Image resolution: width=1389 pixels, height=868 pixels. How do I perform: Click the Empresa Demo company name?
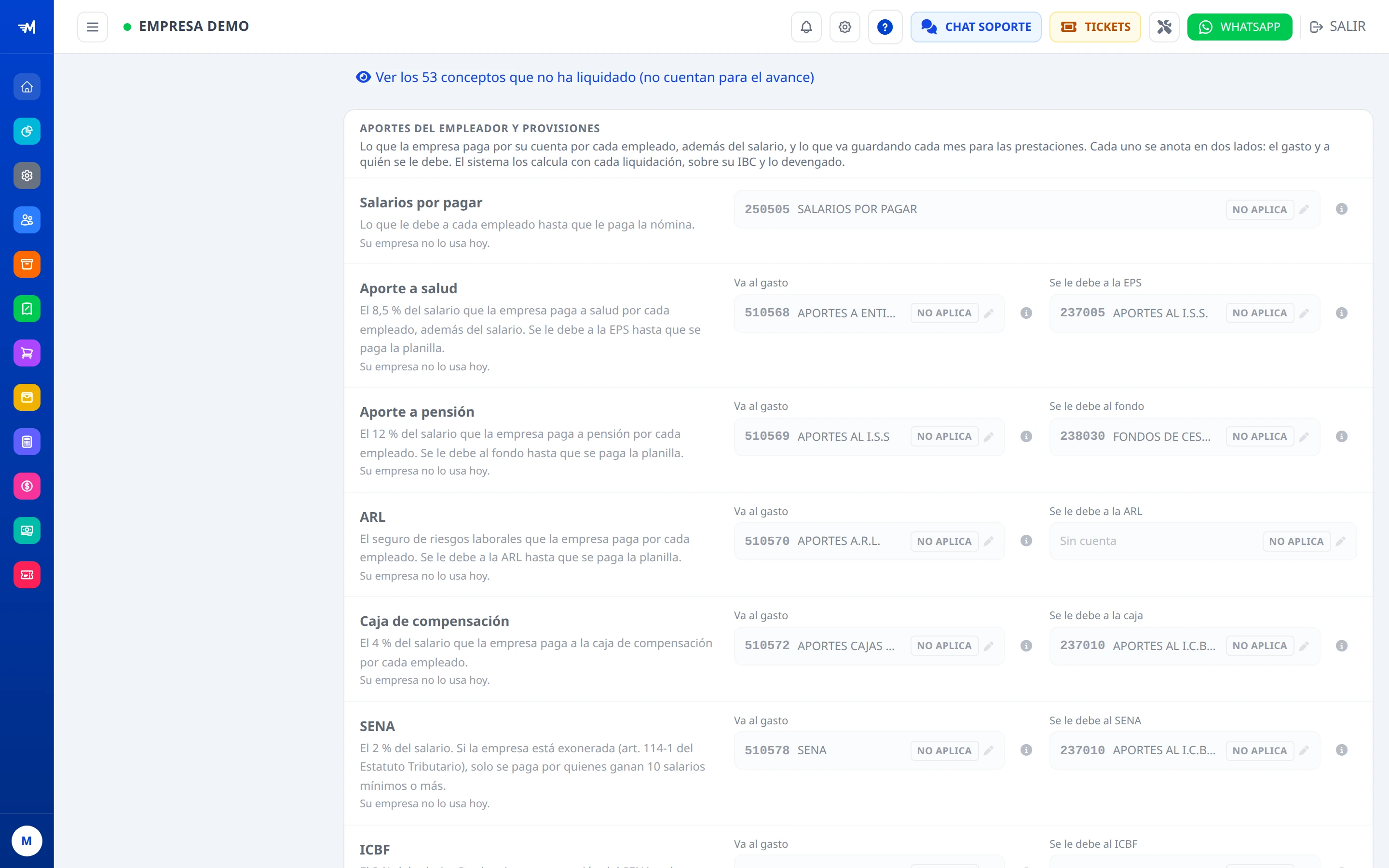point(194,27)
